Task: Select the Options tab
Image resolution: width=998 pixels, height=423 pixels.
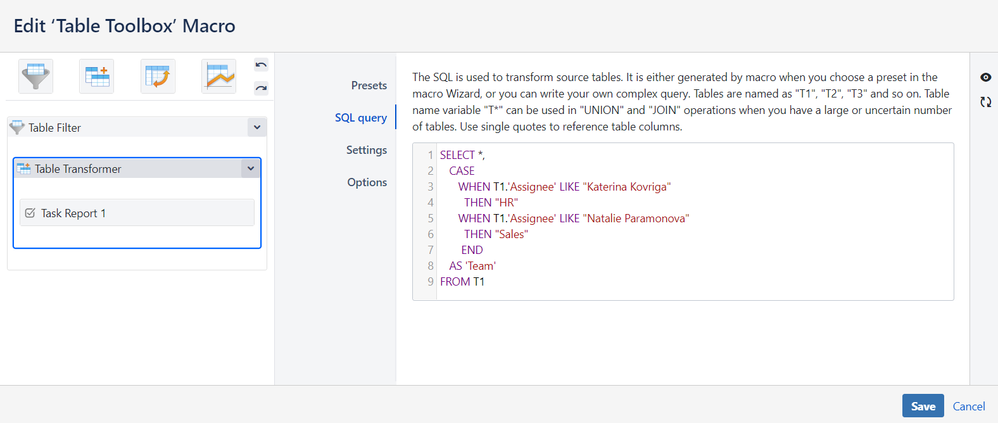Action: click(x=367, y=182)
